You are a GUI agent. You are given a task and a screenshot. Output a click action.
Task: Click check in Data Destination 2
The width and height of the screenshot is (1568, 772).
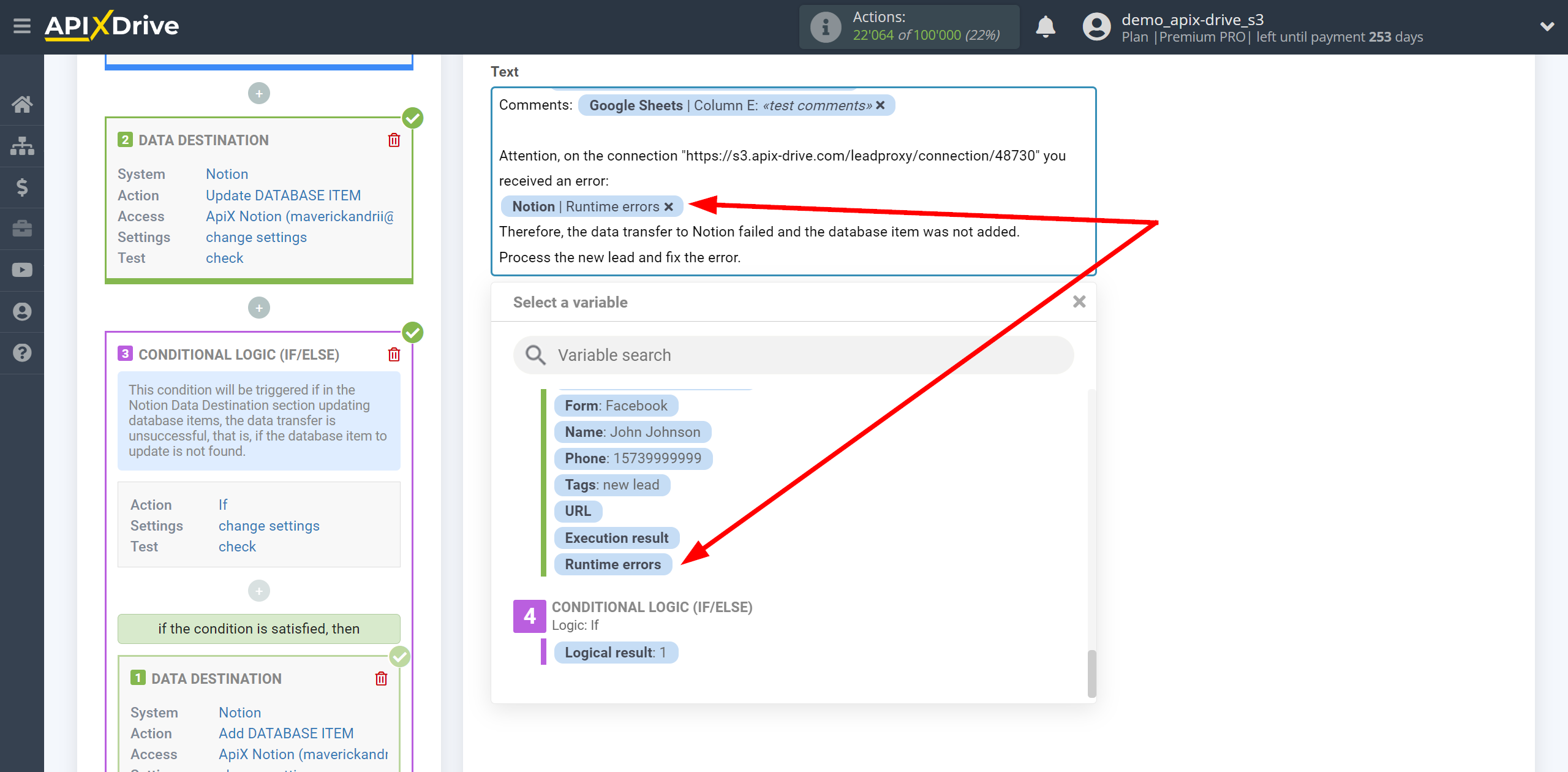pos(224,258)
